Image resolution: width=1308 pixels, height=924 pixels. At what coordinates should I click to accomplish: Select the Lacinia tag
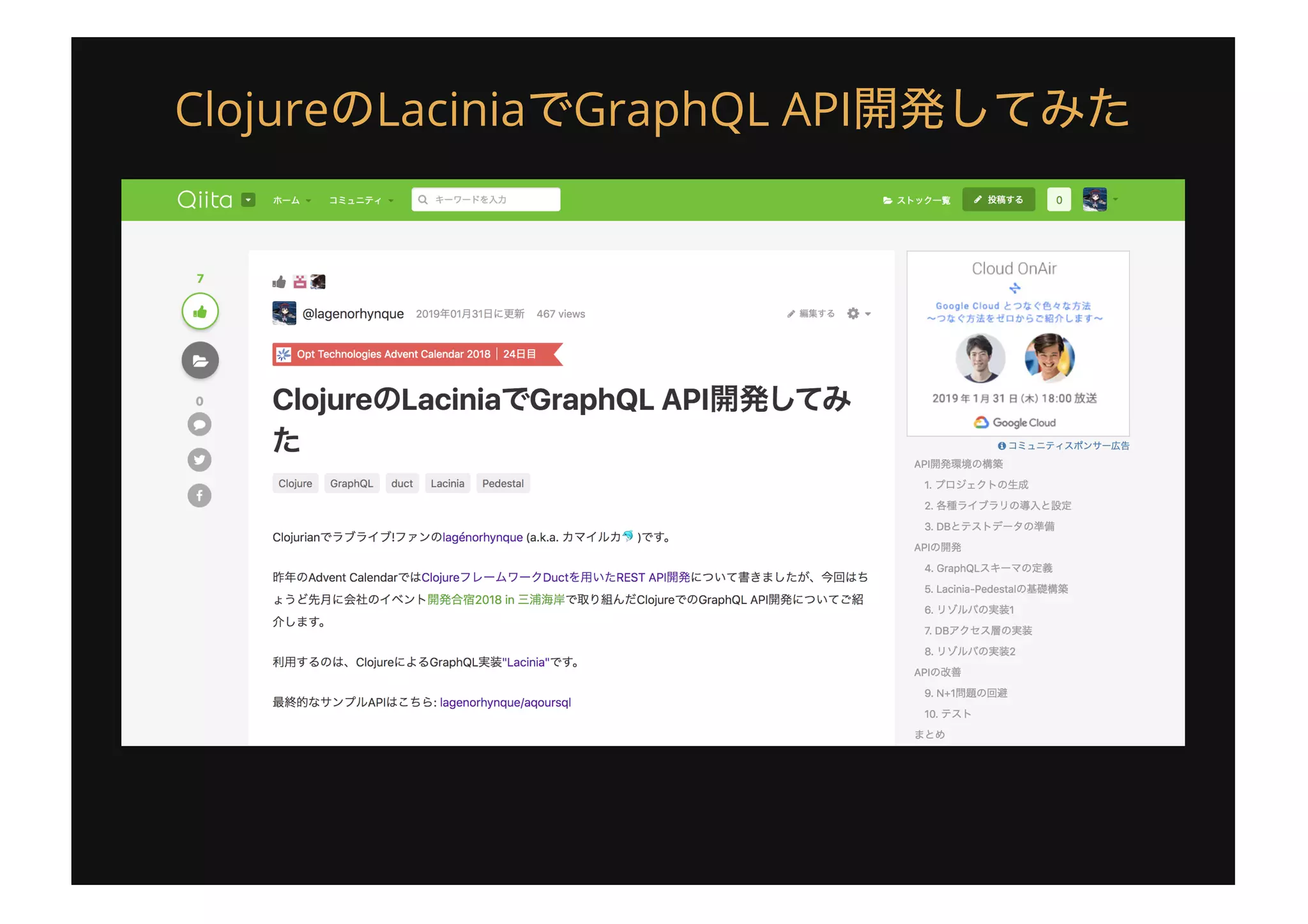[x=447, y=483]
